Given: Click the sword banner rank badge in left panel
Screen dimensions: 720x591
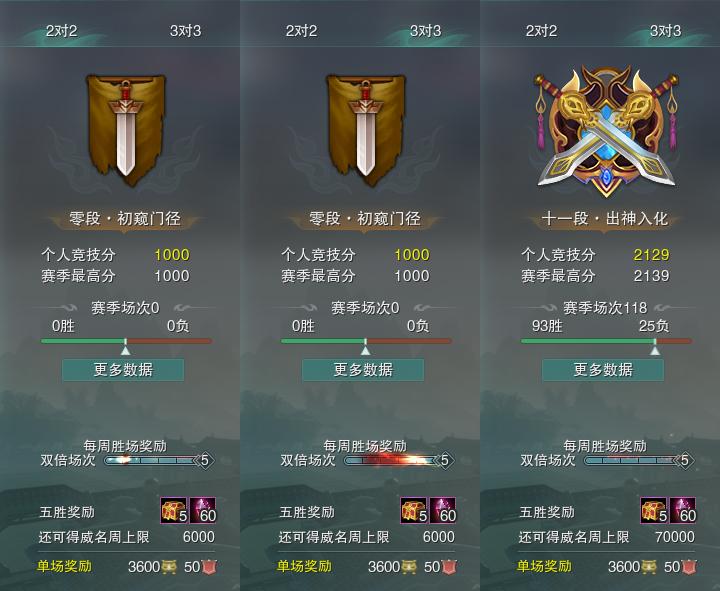Looking at the screenshot, I should [x=126, y=130].
